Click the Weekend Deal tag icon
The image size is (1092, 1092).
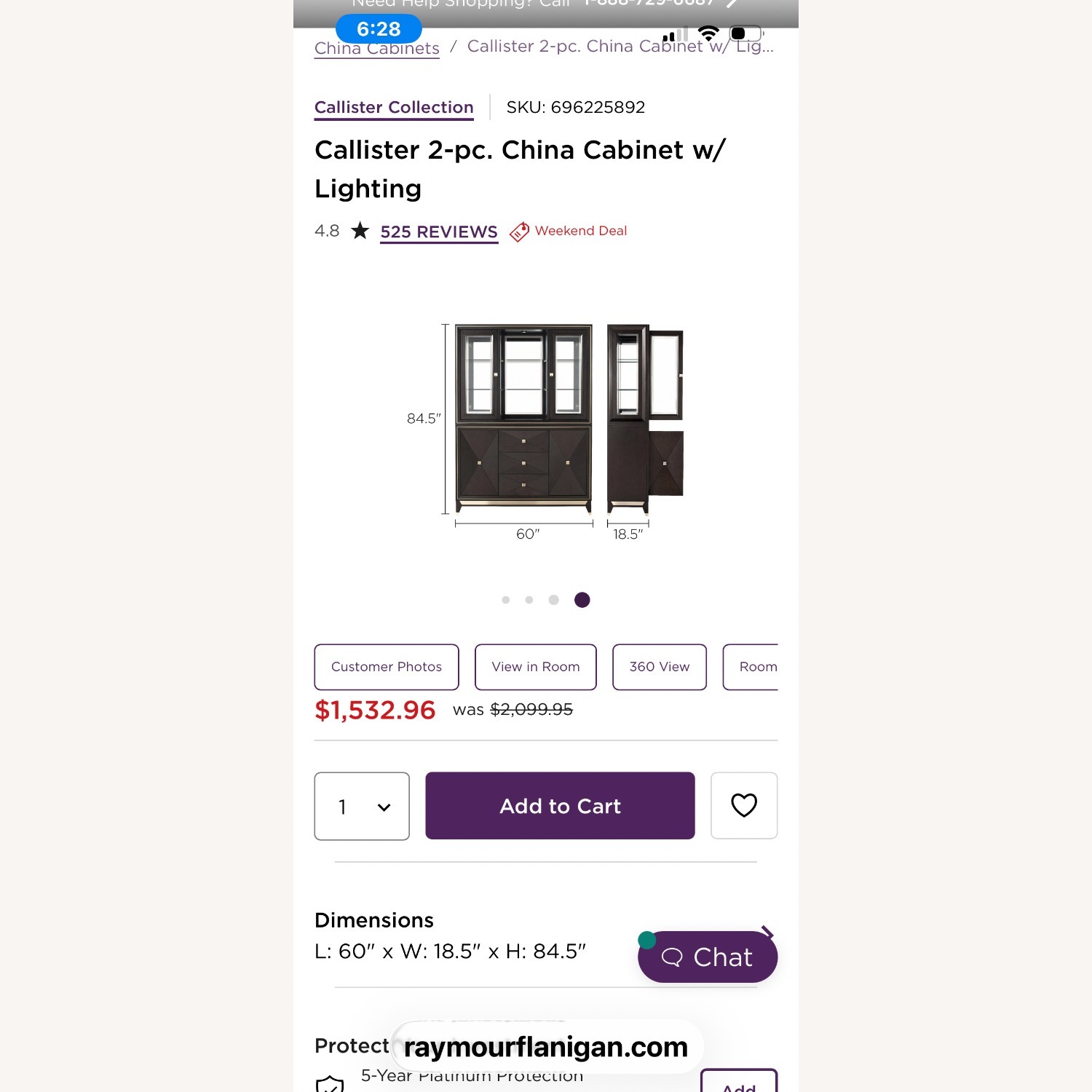(x=519, y=232)
